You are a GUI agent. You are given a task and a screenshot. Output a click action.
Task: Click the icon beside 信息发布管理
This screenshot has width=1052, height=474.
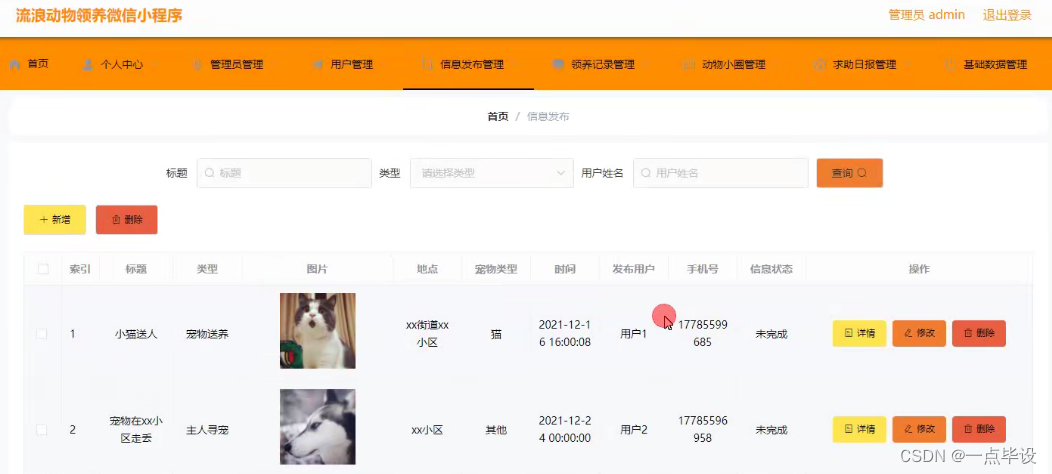427,64
